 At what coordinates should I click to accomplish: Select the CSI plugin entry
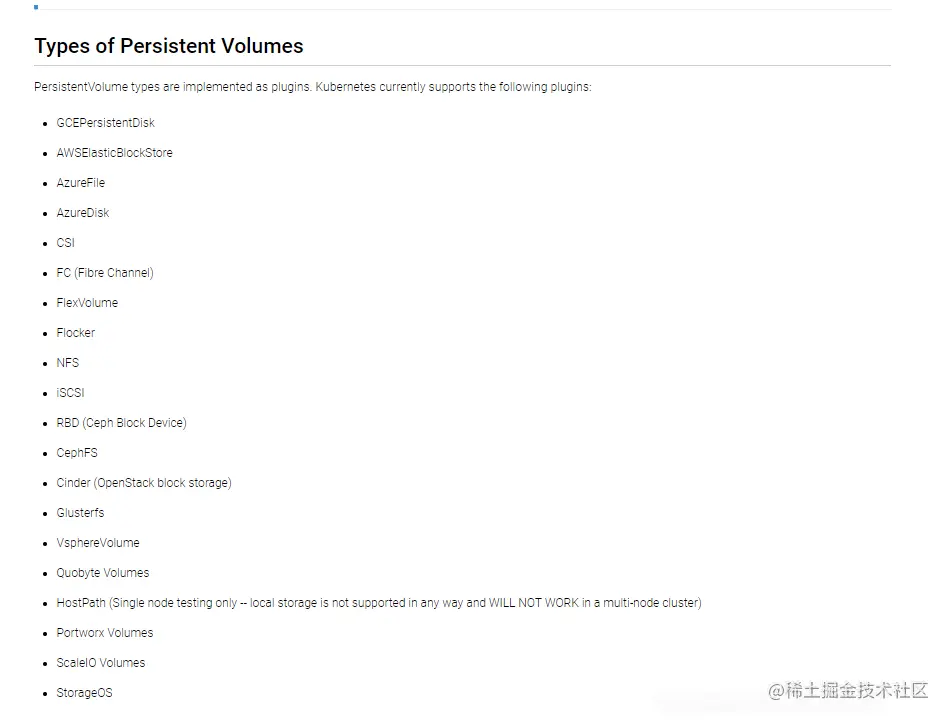[x=65, y=243]
